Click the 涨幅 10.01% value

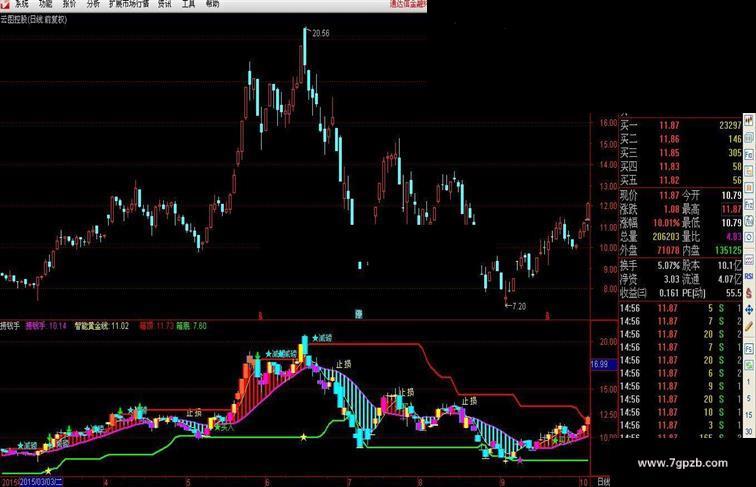tap(666, 223)
